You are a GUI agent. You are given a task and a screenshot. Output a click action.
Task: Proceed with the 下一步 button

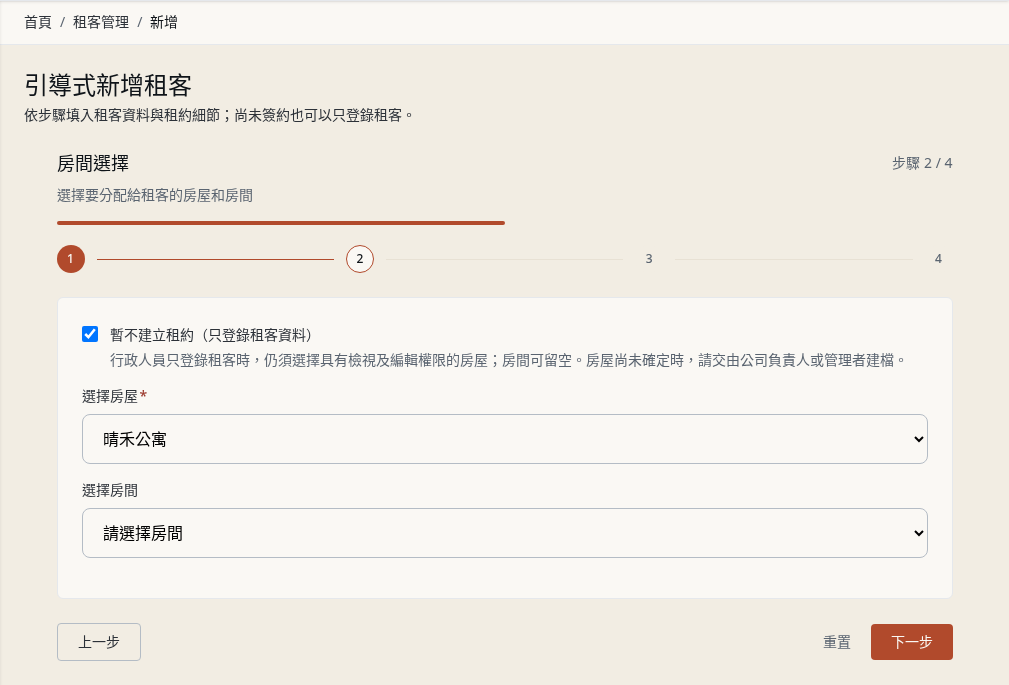pyautogui.click(x=912, y=642)
